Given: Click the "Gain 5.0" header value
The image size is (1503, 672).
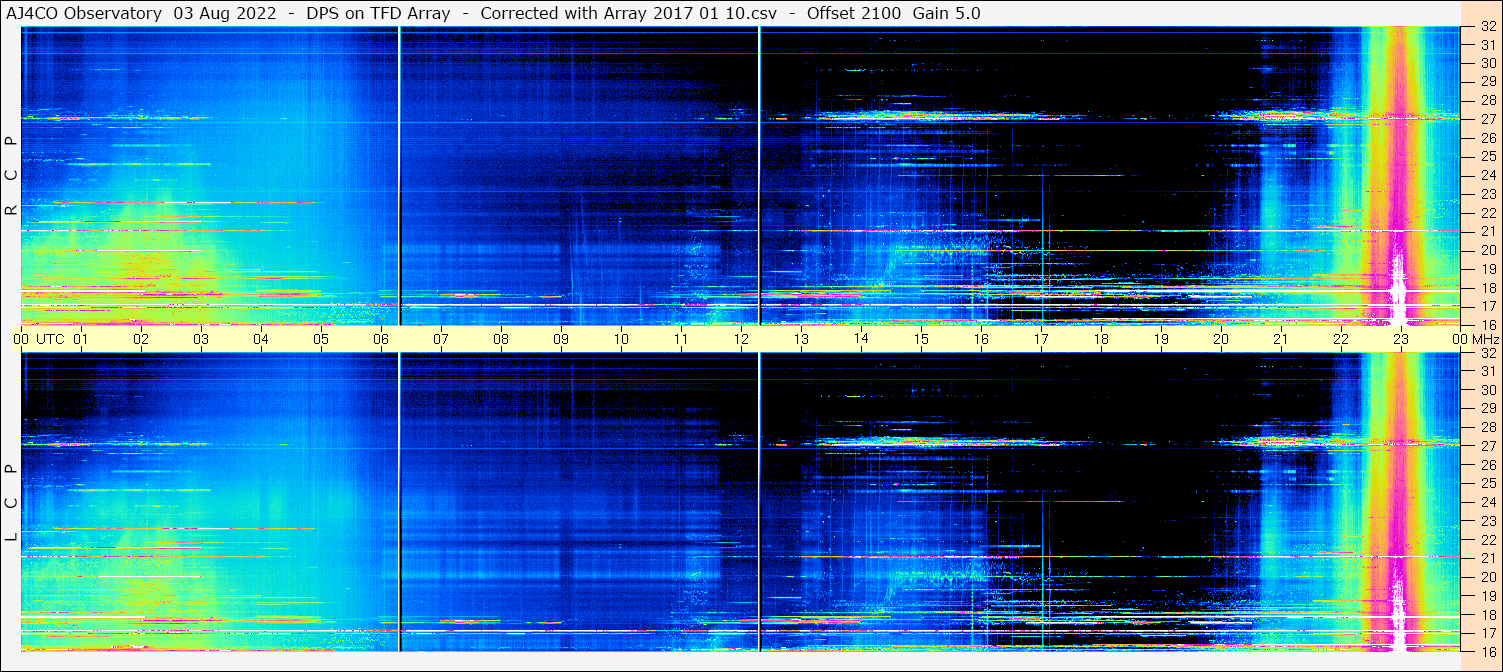Looking at the screenshot, I should pyautogui.click(x=946, y=13).
